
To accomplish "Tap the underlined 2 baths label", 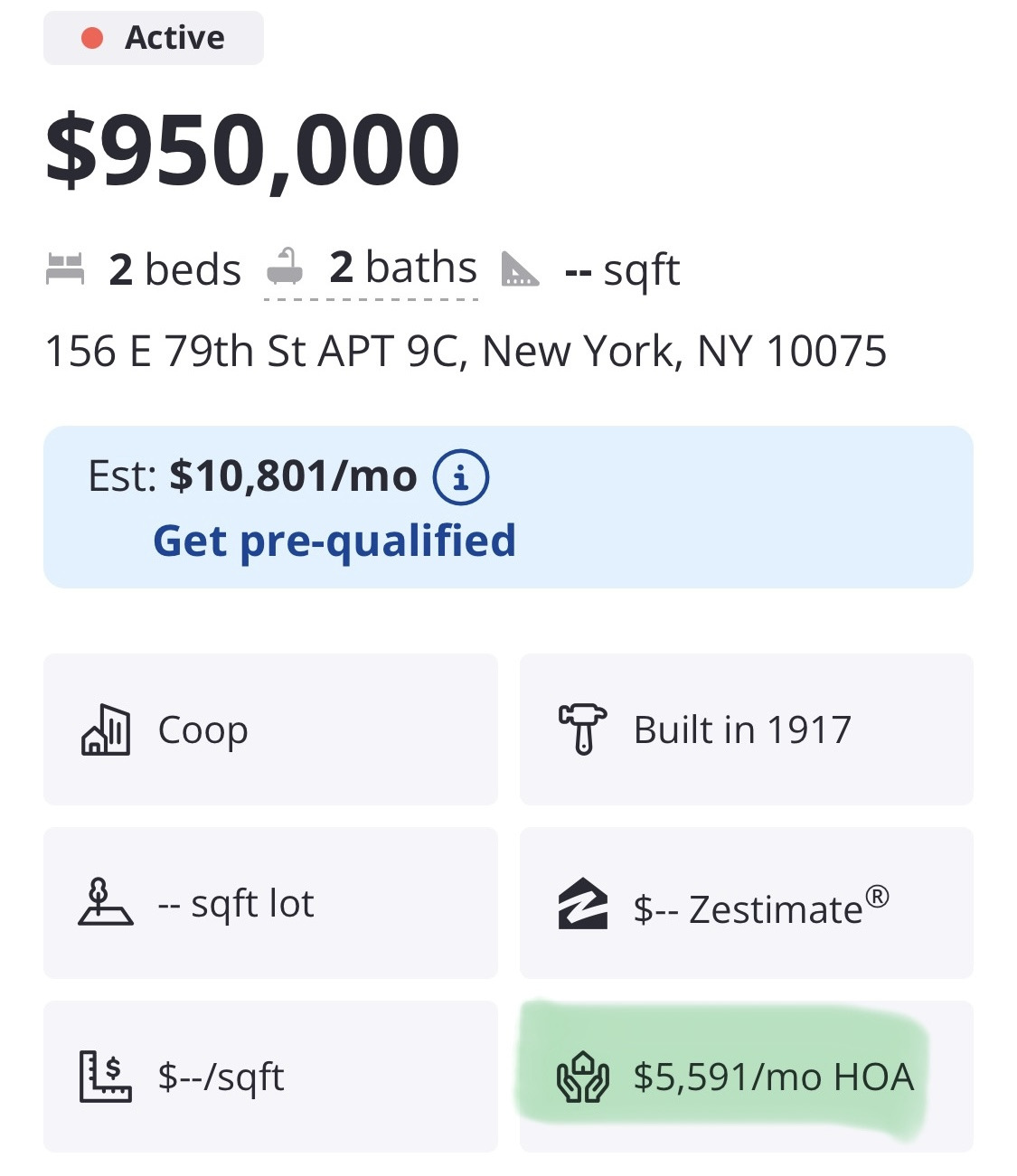I will (403, 268).
